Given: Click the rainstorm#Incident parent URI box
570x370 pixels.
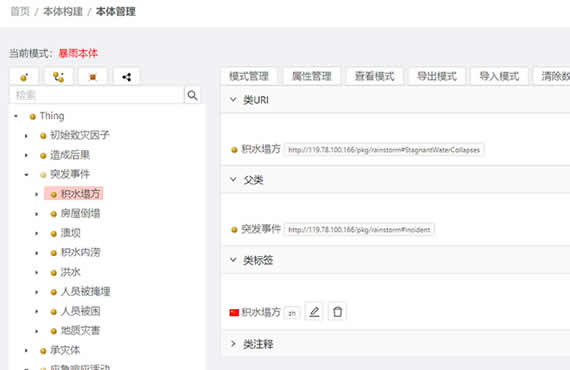Looking at the screenshot, I should pyautogui.click(x=359, y=229).
